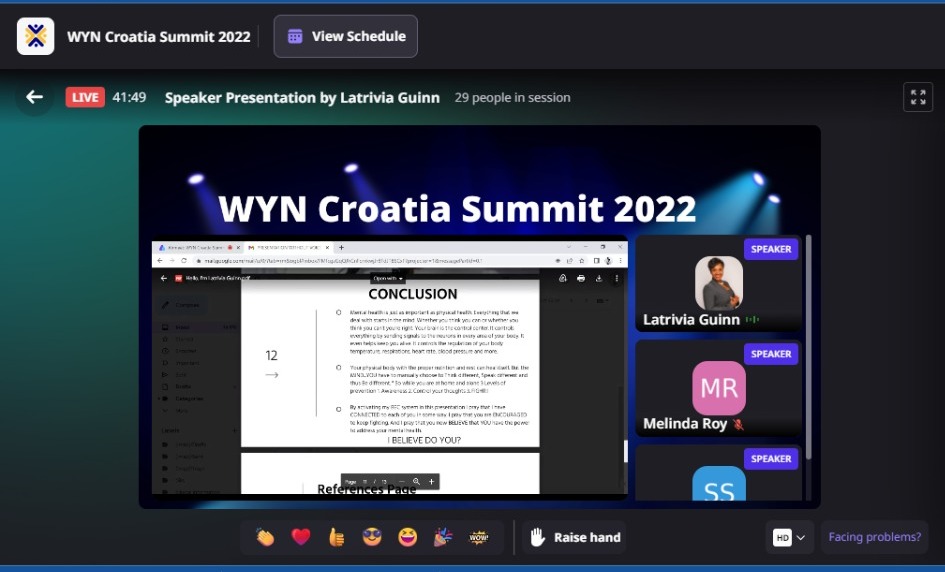
Task: Click the WYN Croatia Summit 2022 header title
Action: (159, 37)
